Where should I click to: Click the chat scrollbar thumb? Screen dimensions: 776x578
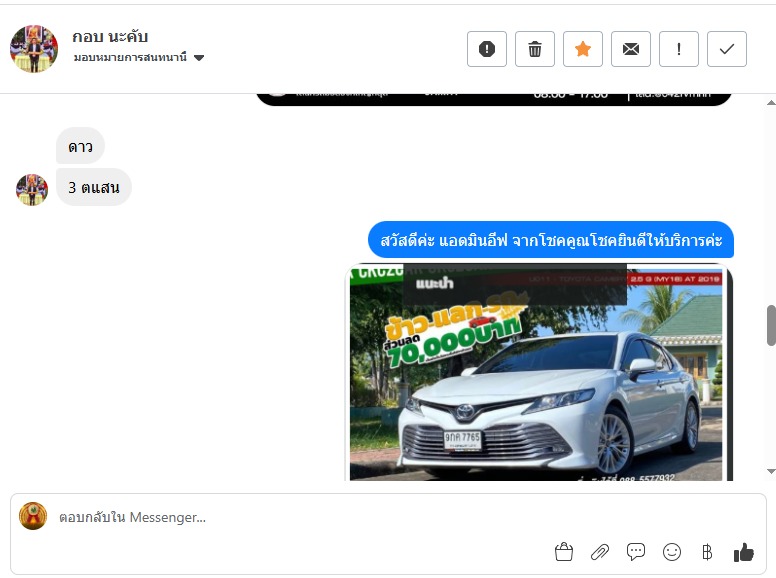click(x=771, y=326)
